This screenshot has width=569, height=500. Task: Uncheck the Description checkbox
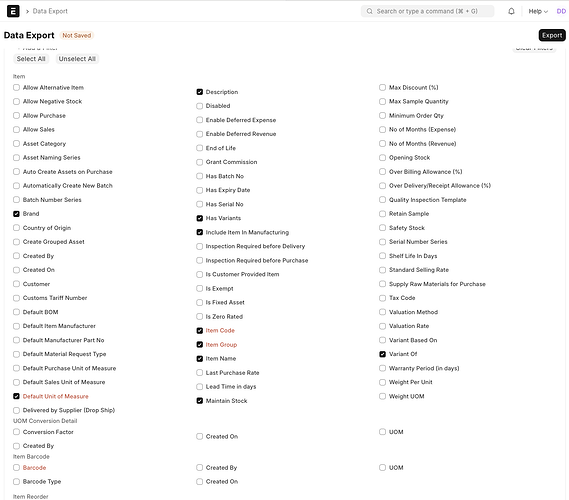pyautogui.click(x=200, y=92)
